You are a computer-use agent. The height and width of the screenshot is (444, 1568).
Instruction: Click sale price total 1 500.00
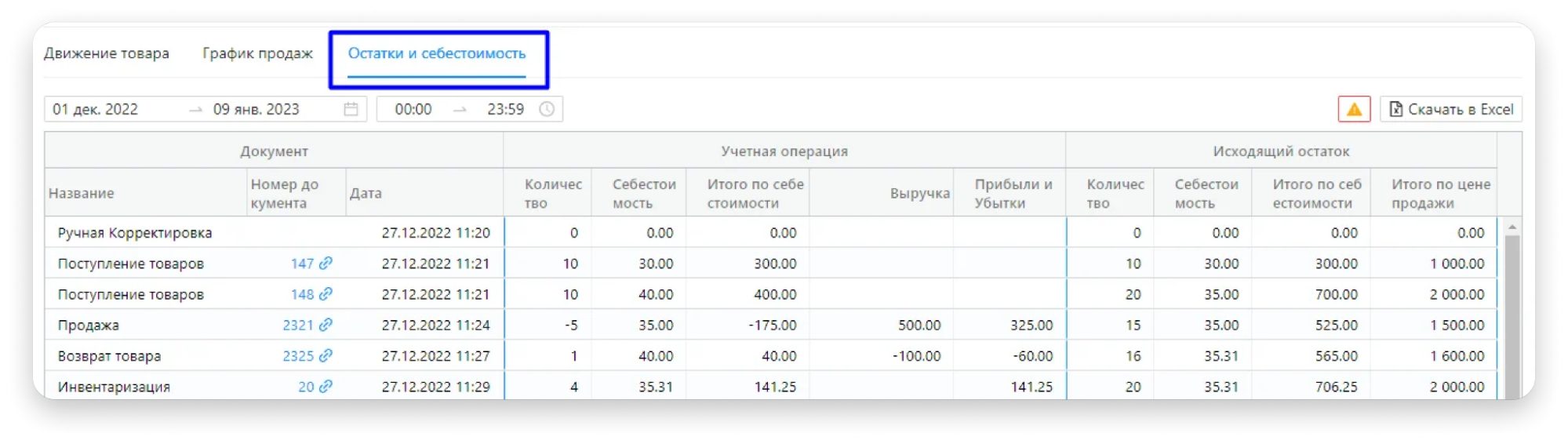pyautogui.click(x=1457, y=325)
